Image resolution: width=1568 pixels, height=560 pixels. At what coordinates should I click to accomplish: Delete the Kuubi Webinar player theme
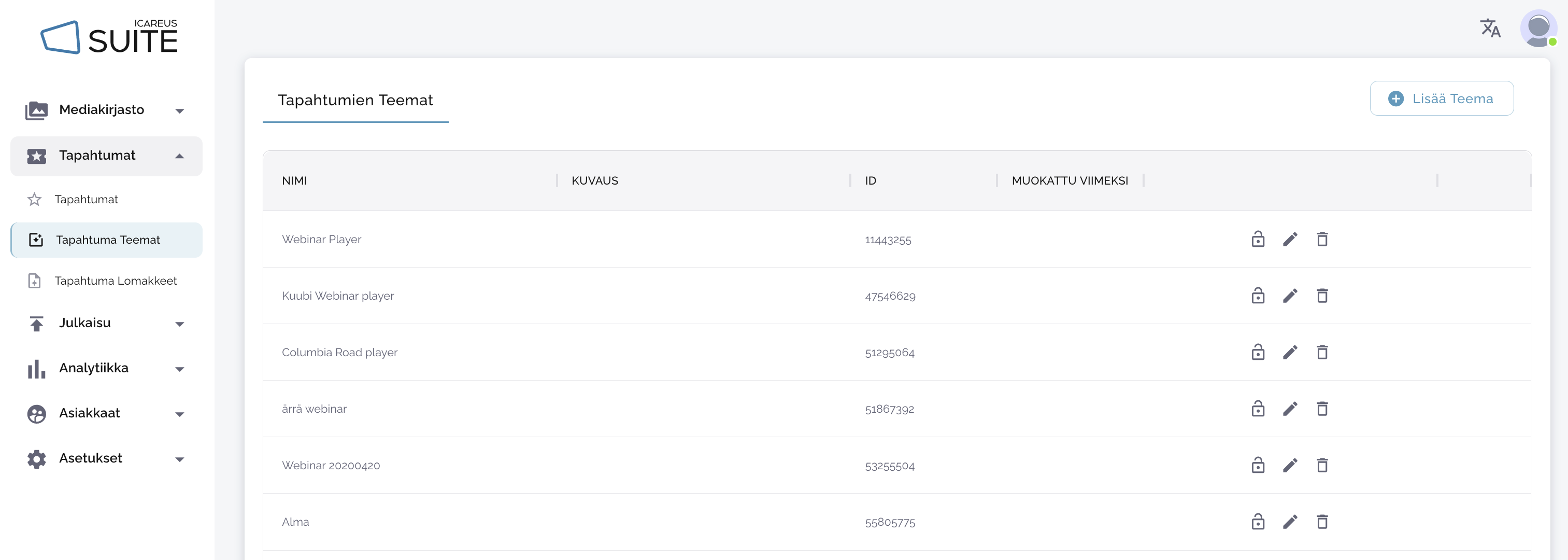[1322, 296]
